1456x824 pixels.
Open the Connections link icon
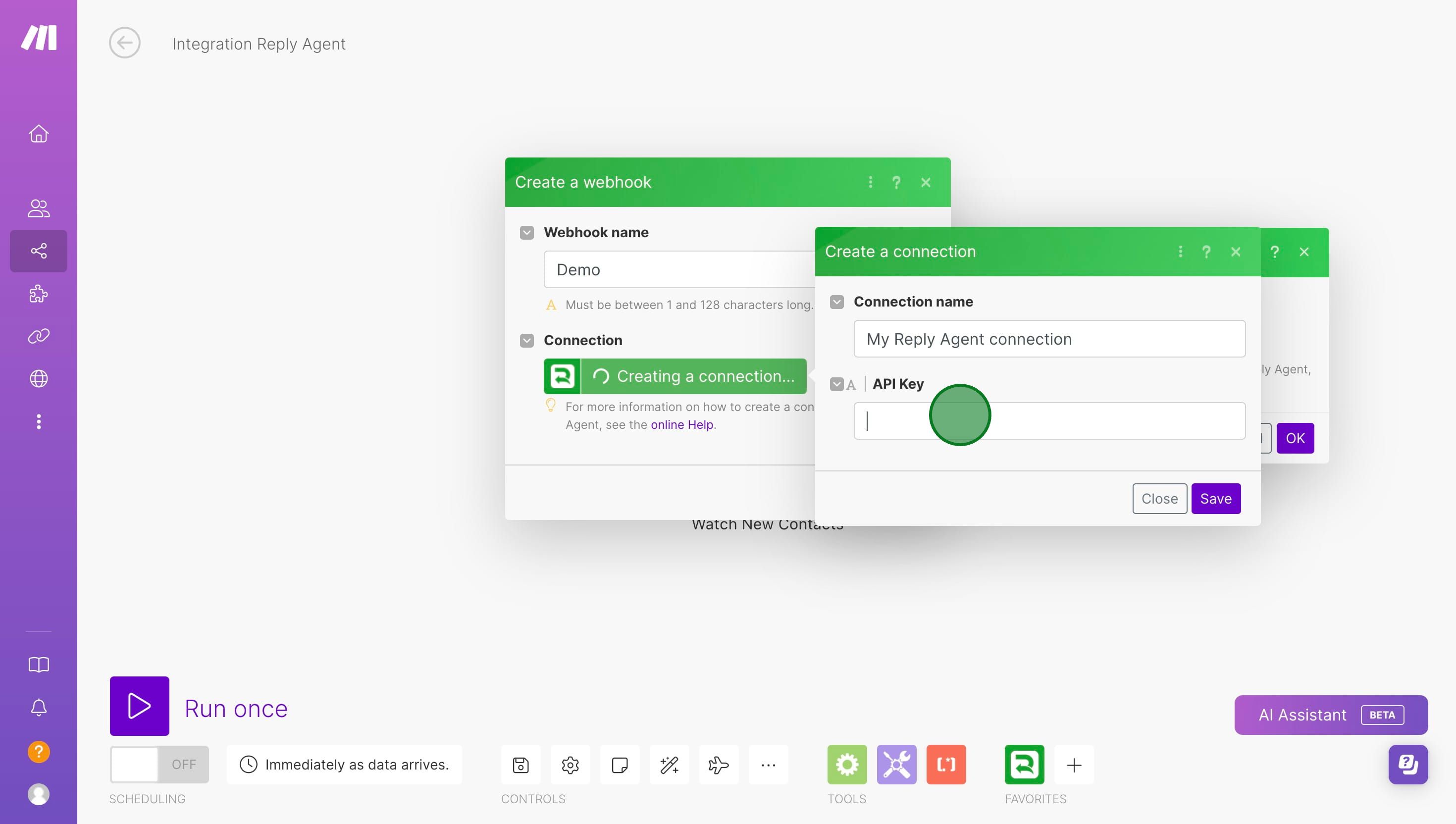(39, 336)
